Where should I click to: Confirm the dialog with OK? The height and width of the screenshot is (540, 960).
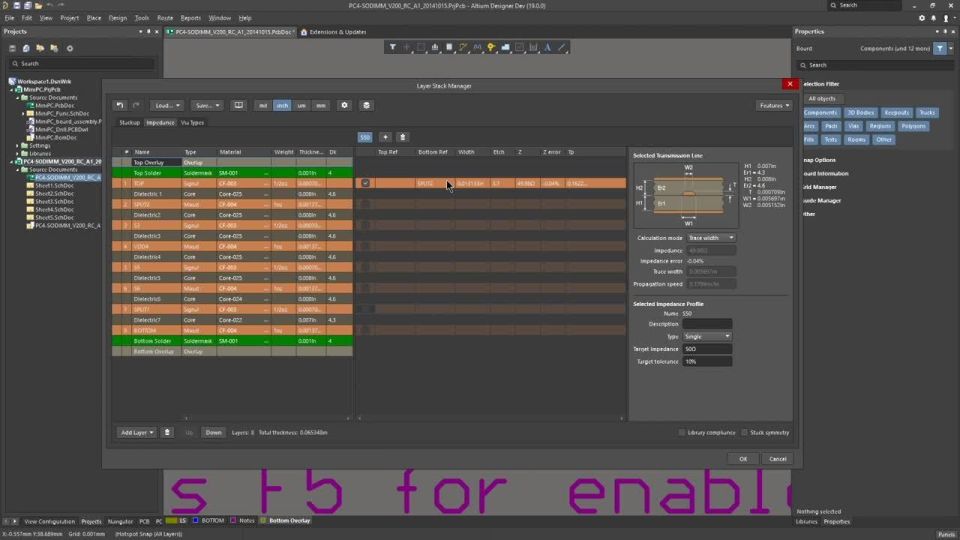[x=743, y=459]
